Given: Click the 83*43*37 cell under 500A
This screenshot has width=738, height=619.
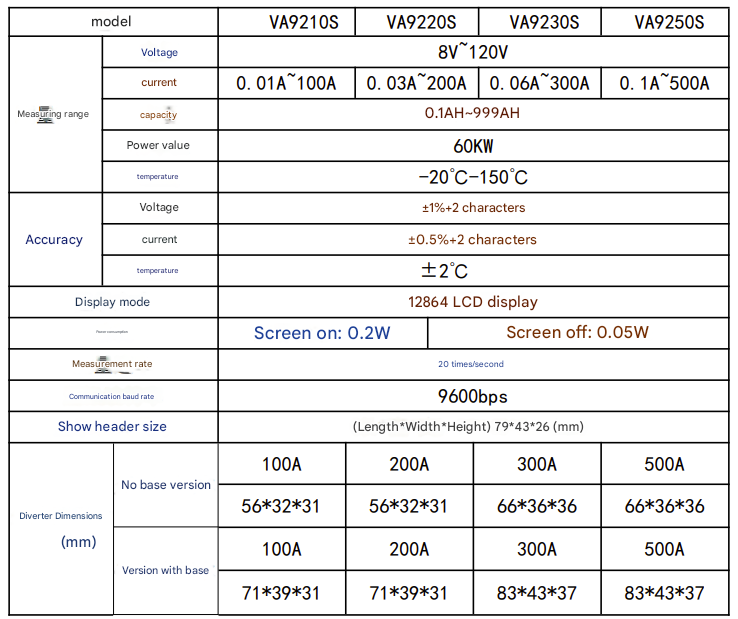Looking at the screenshot, I should pyautogui.click(x=664, y=593).
